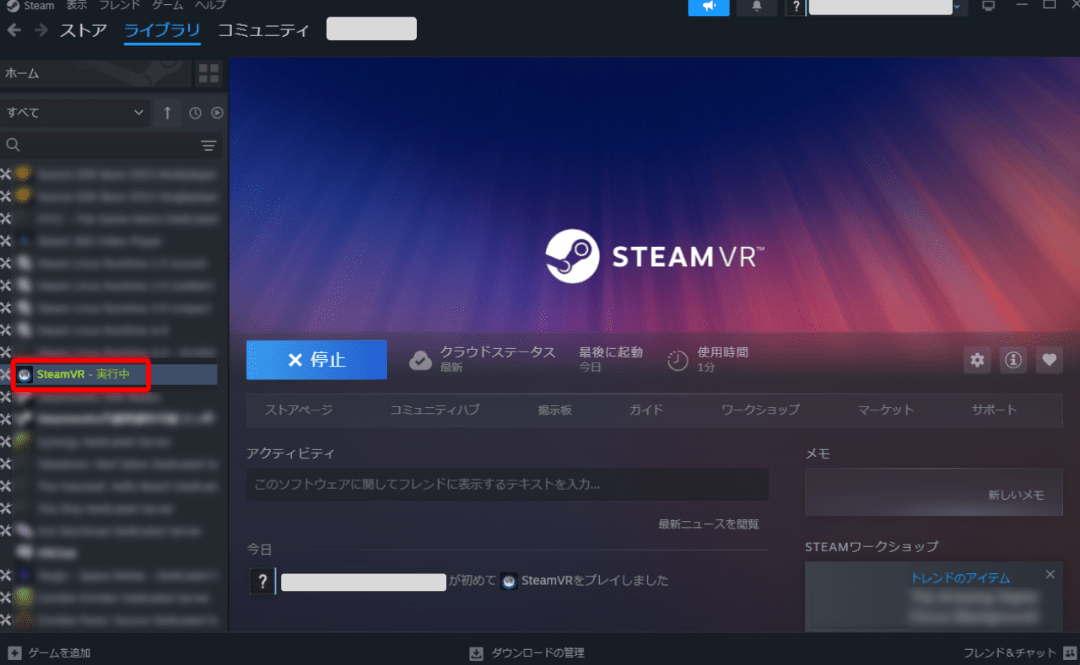This screenshot has width=1080, height=665.
Task: Switch to Big Picture mode icon
Action: [988, 6]
